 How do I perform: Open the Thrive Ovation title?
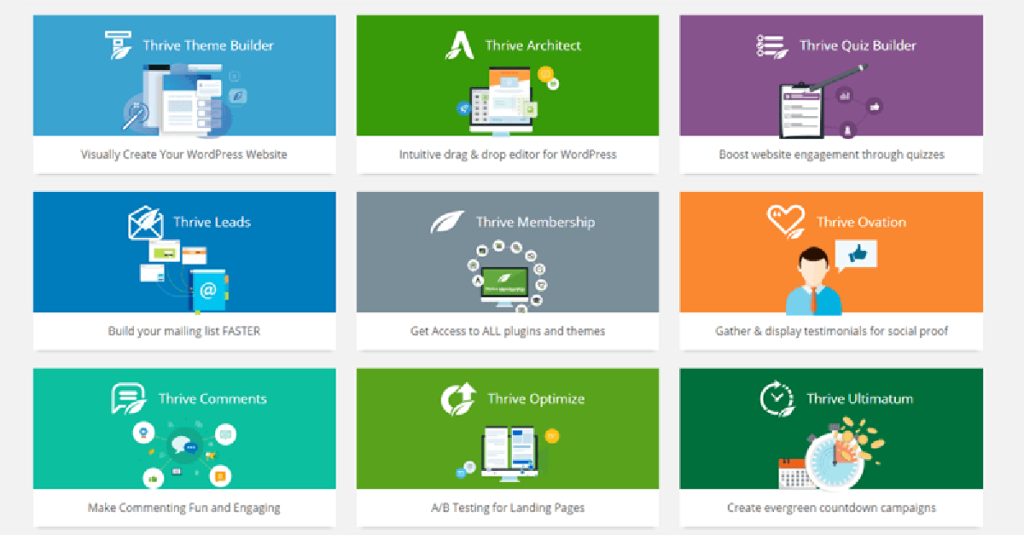861,222
